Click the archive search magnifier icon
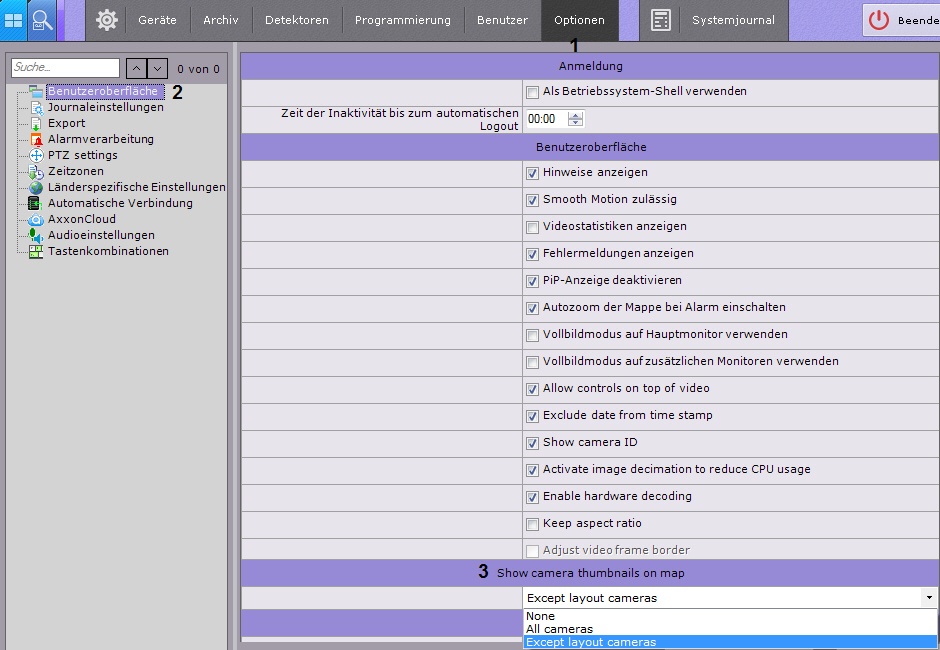The width and height of the screenshot is (940, 650). [x=43, y=20]
